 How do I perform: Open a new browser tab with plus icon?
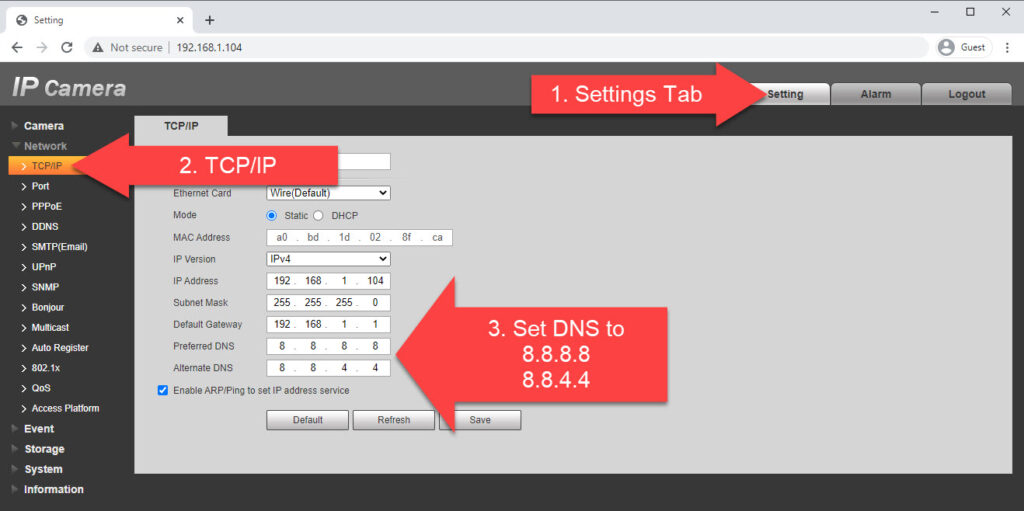click(x=209, y=20)
